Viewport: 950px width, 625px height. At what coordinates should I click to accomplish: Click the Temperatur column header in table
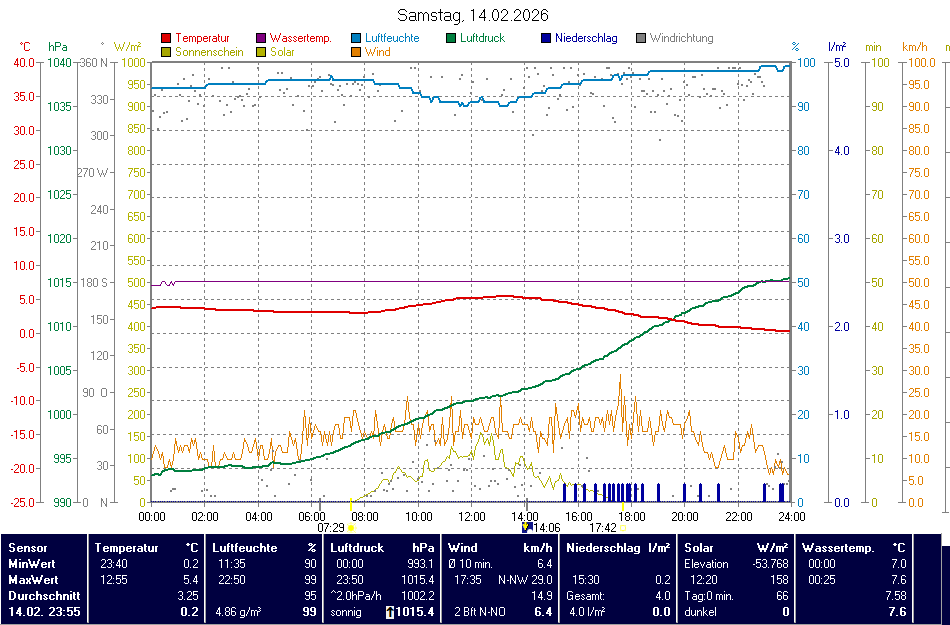point(127,548)
